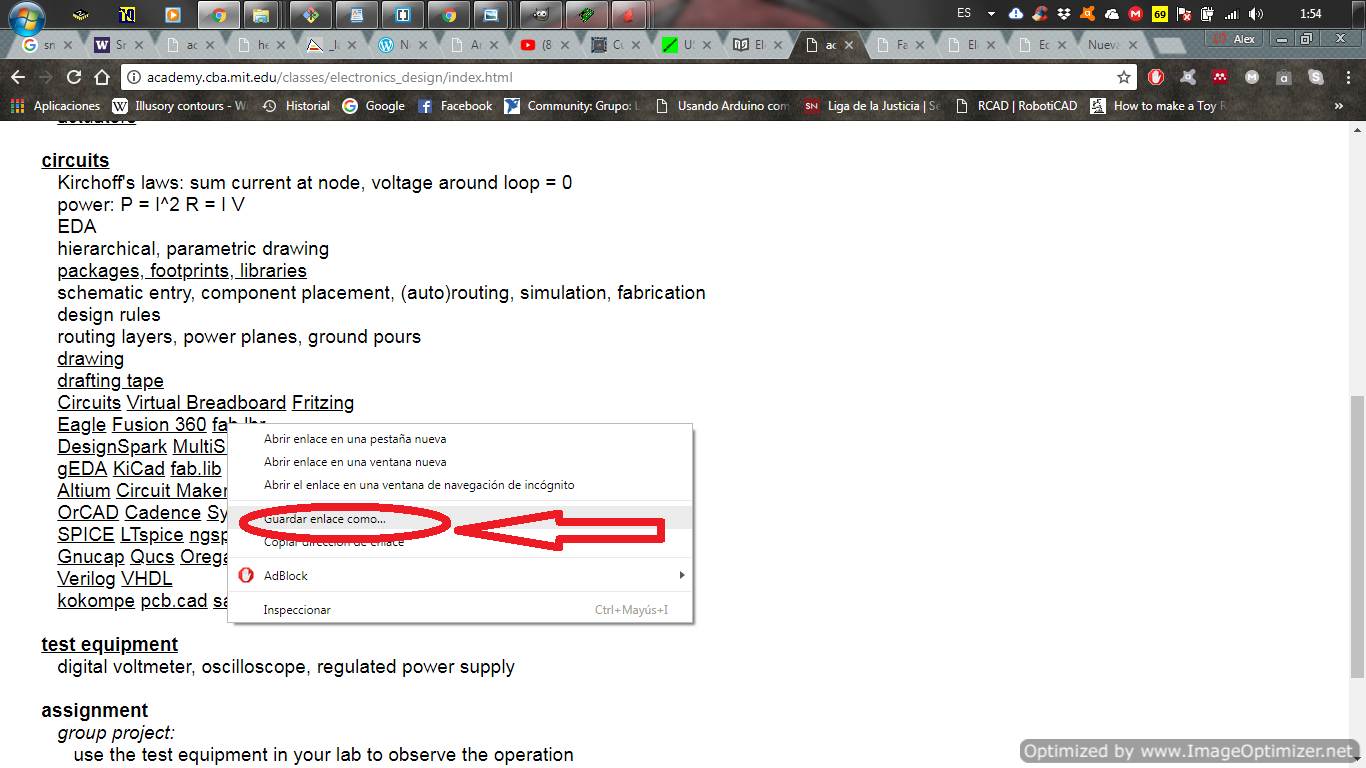Open the Eagle link
1366x768 pixels.
coord(81,425)
